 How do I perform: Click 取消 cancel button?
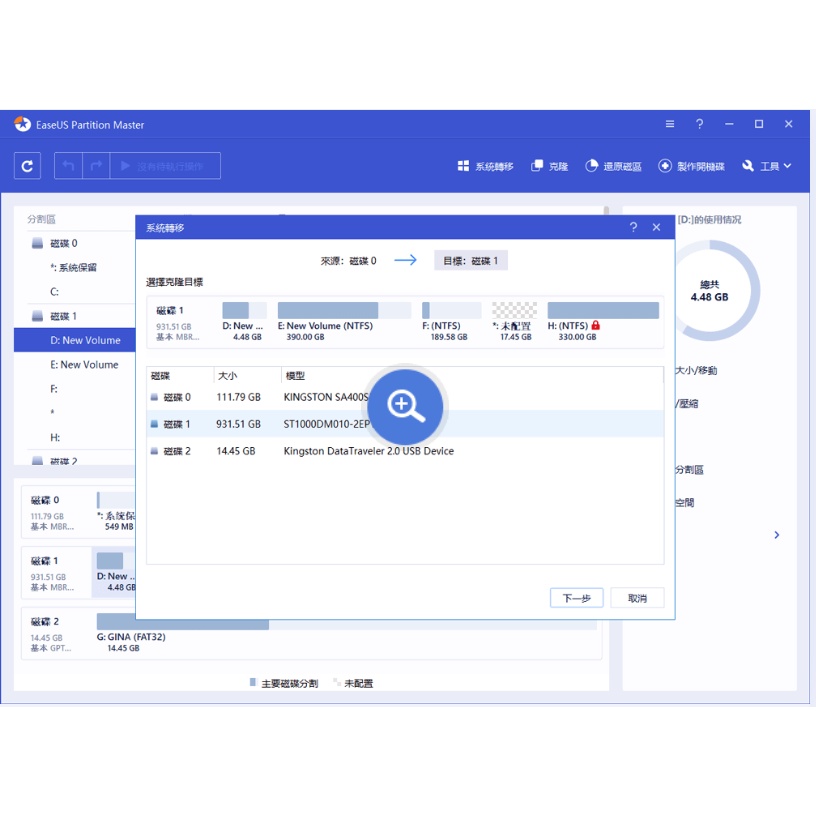(x=637, y=598)
